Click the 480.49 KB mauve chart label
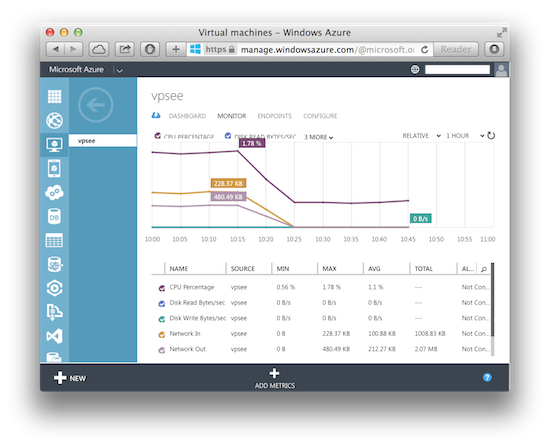550x447 pixels. coord(228,196)
